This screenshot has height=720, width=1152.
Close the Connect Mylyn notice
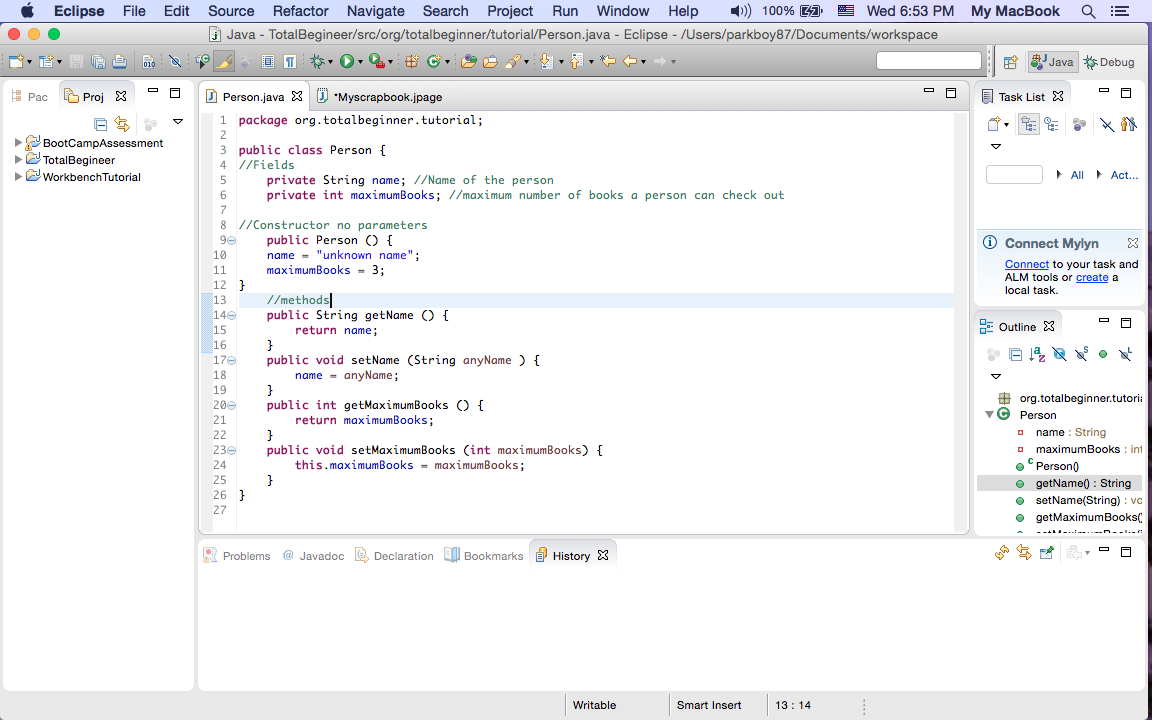click(1133, 242)
